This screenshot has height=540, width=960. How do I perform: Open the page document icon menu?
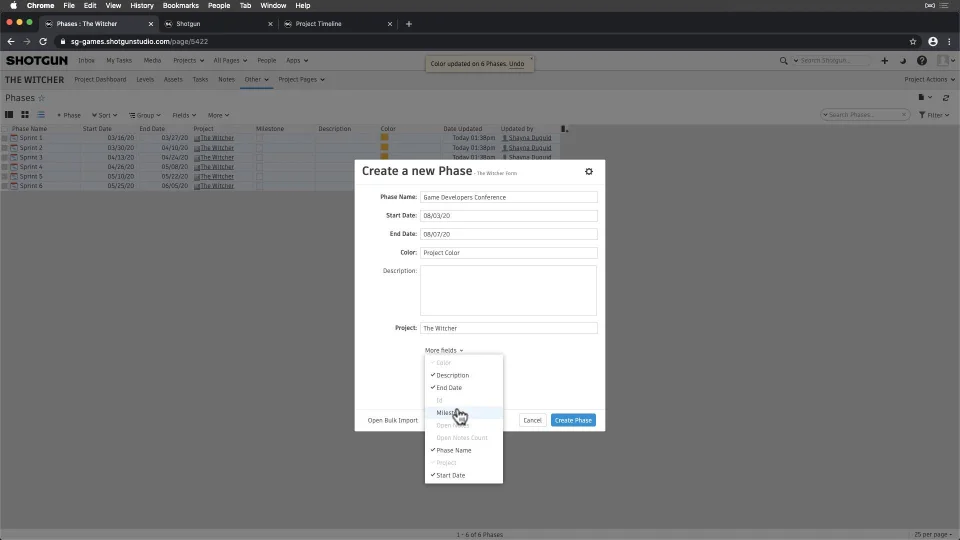tap(924, 97)
